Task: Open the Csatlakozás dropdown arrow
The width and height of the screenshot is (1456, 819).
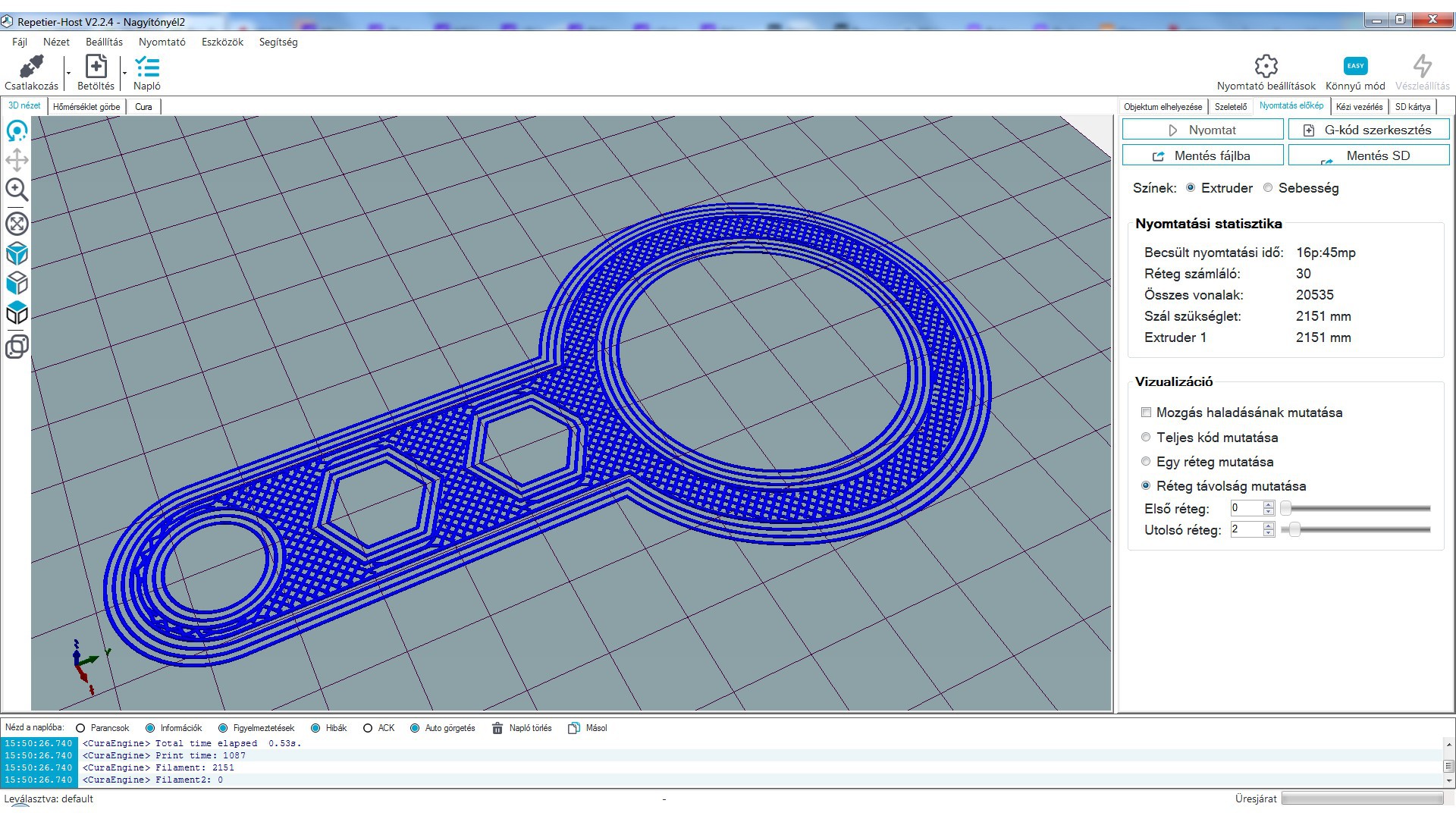Action: pyautogui.click(x=68, y=74)
